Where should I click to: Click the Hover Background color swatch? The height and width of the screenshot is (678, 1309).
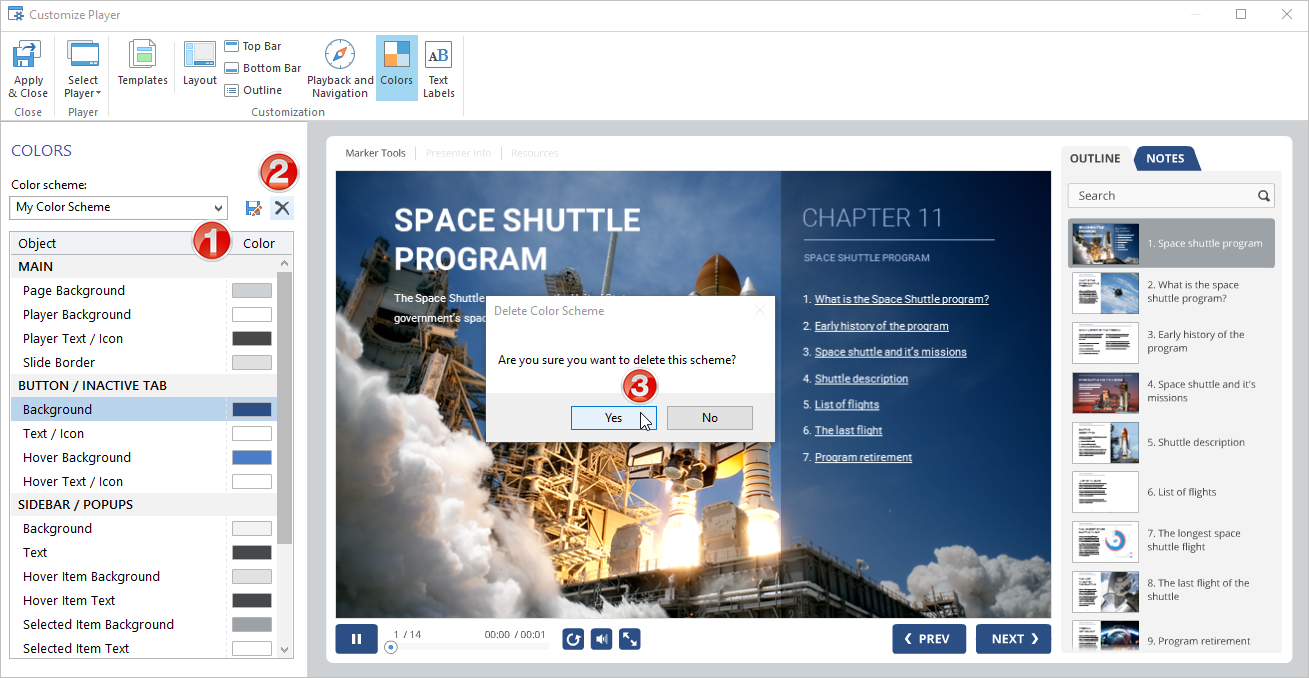tap(252, 458)
